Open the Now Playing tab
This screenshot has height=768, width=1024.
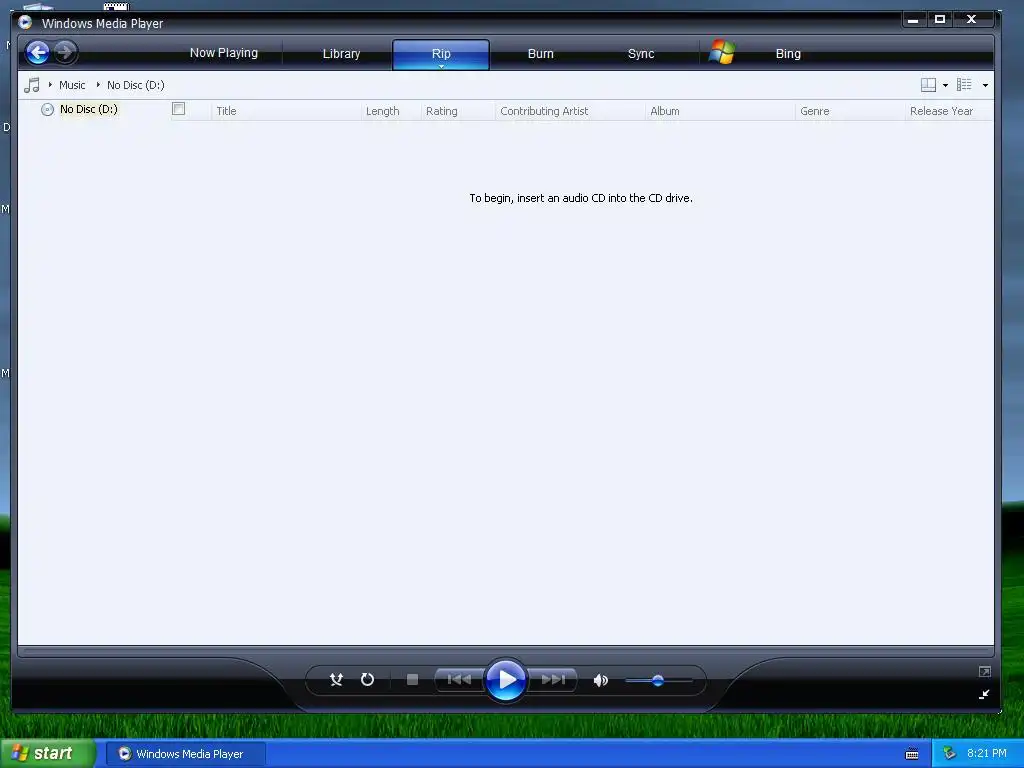pyautogui.click(x=223, y=53)
